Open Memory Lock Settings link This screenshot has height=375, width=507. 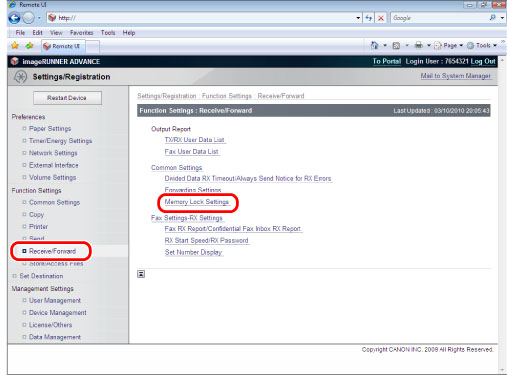pyautogui.click(x=197, y=202)
